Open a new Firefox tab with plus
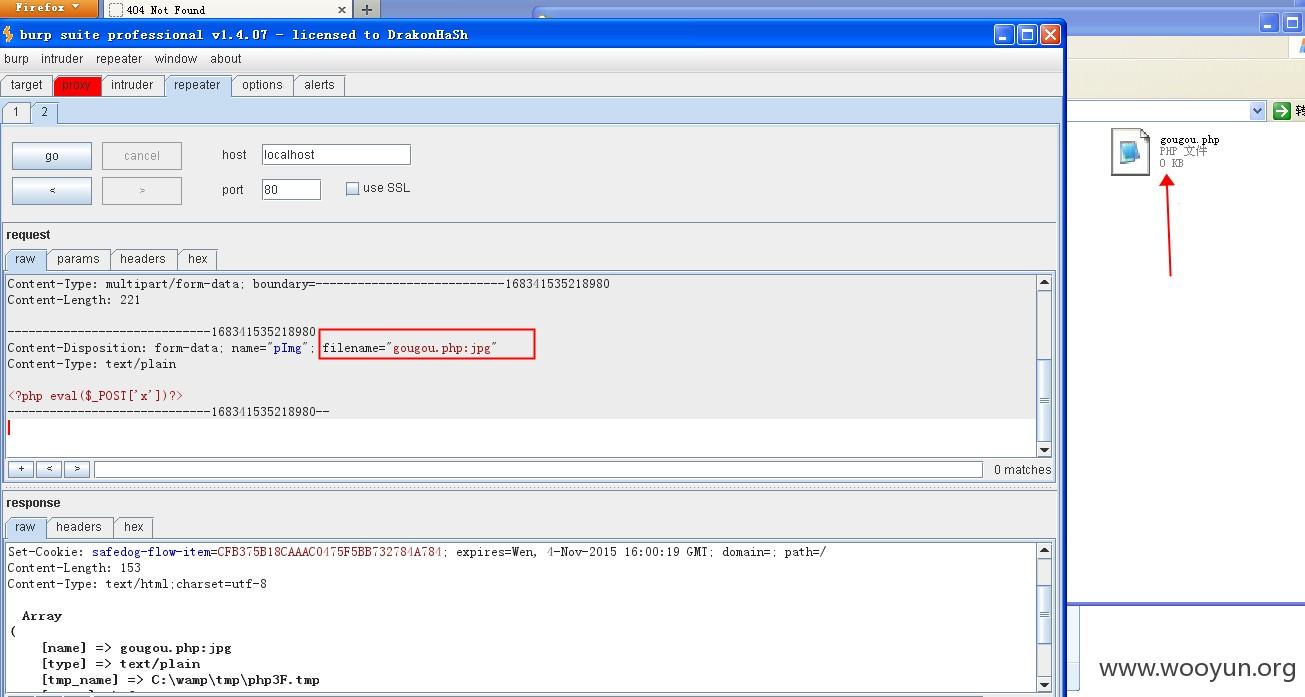Screen dimensions: 1305x697 367,10
